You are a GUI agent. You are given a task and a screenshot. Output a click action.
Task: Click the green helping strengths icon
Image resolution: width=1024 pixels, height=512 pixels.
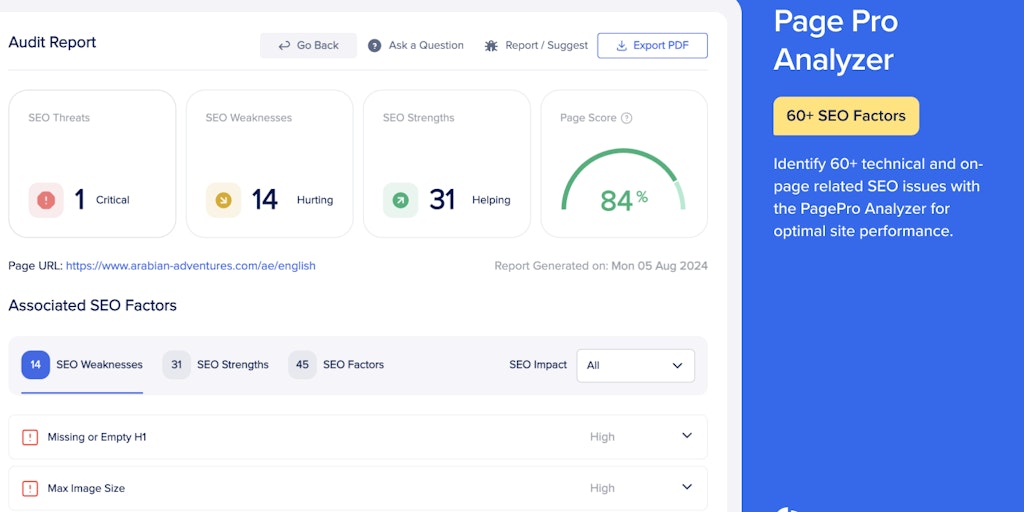(400, 200)
